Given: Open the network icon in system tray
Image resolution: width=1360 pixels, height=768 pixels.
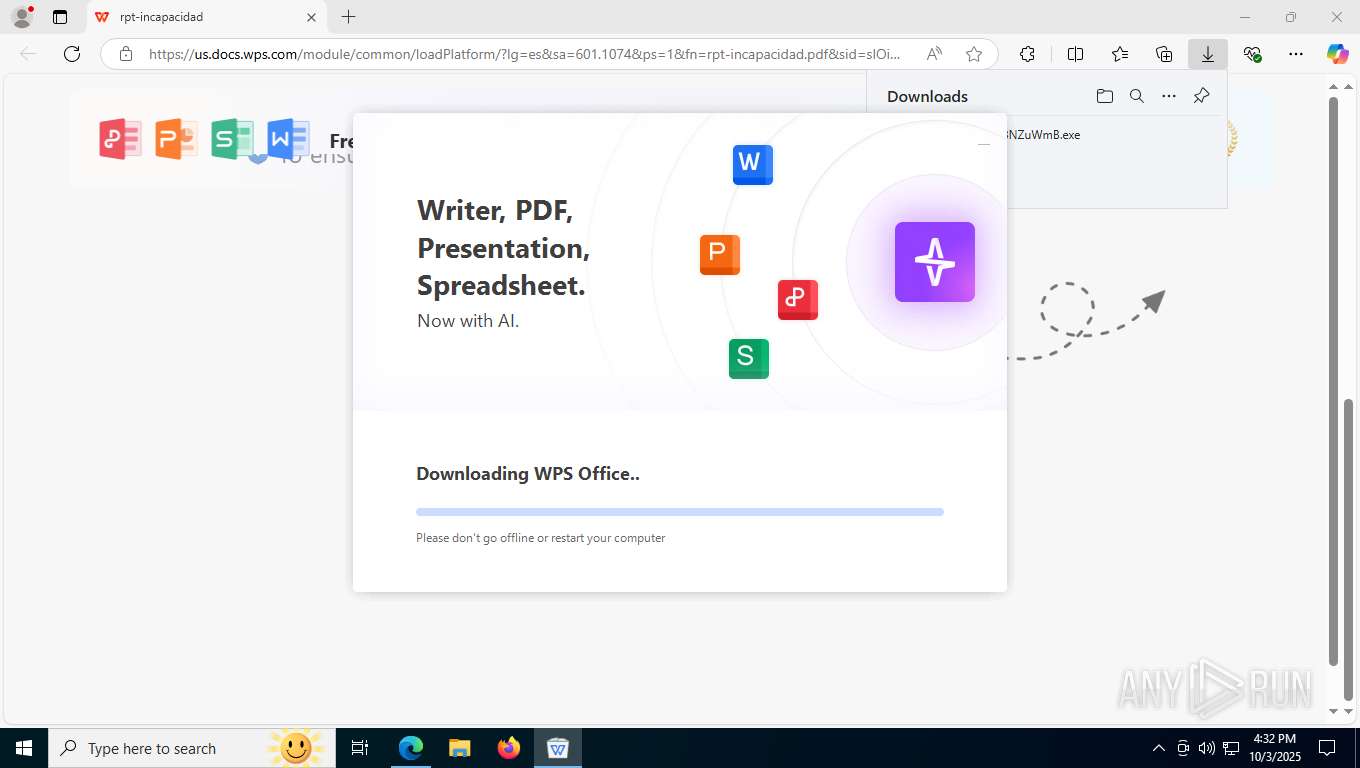Looking at the screenshot, I should pos(1231,748).
